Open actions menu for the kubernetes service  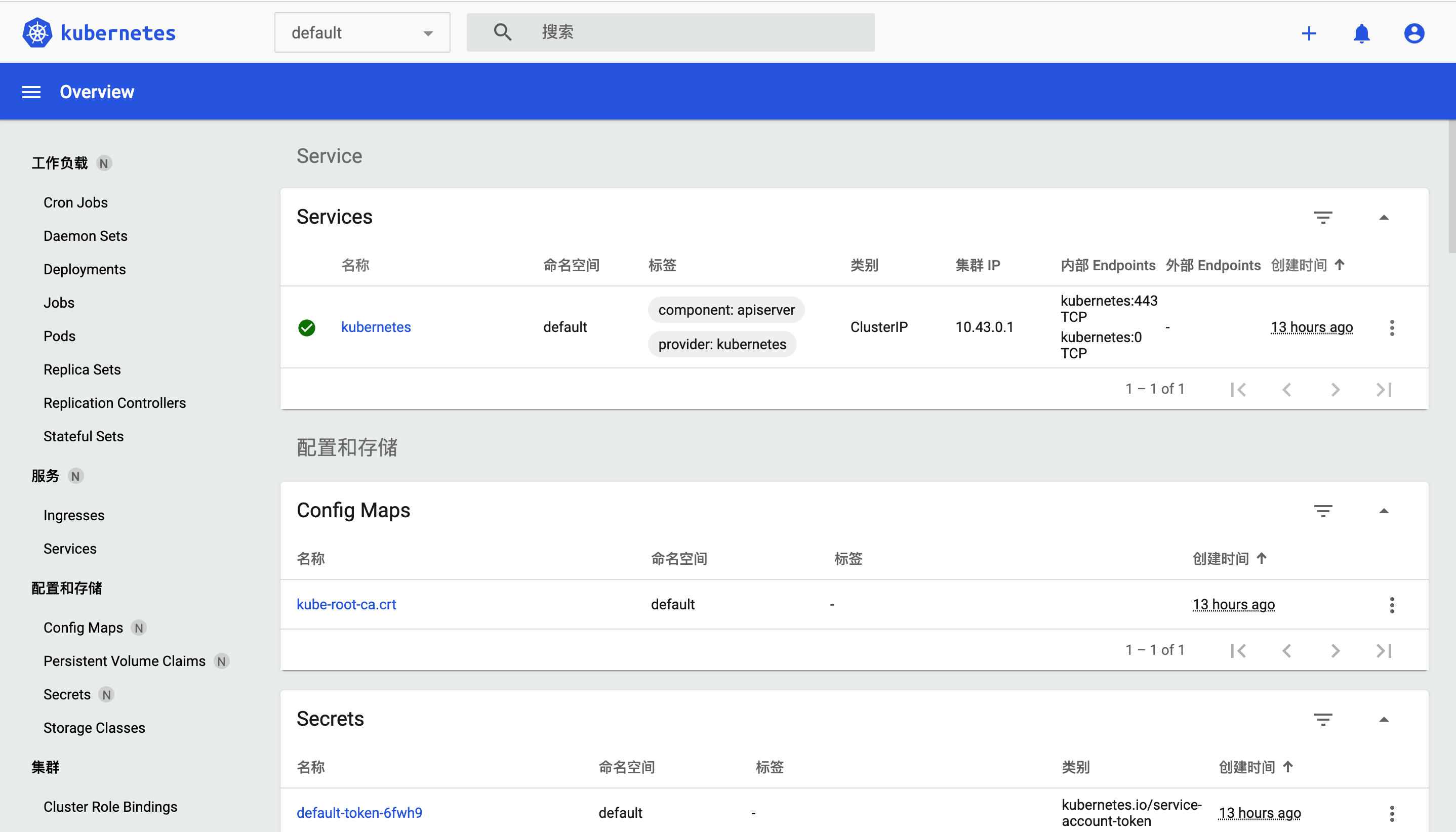coord(1391,327)
